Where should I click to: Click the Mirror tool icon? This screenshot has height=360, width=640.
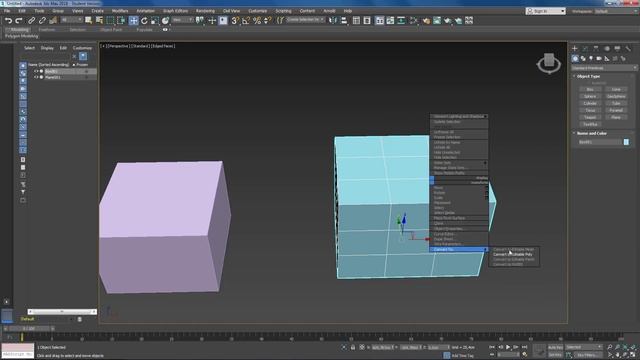[333, 20]
